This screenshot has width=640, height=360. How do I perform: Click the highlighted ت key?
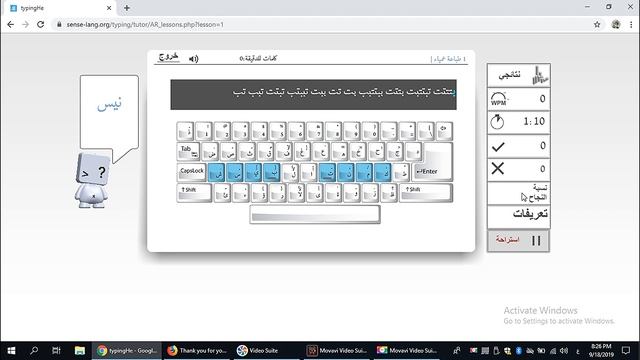[327, 172]
